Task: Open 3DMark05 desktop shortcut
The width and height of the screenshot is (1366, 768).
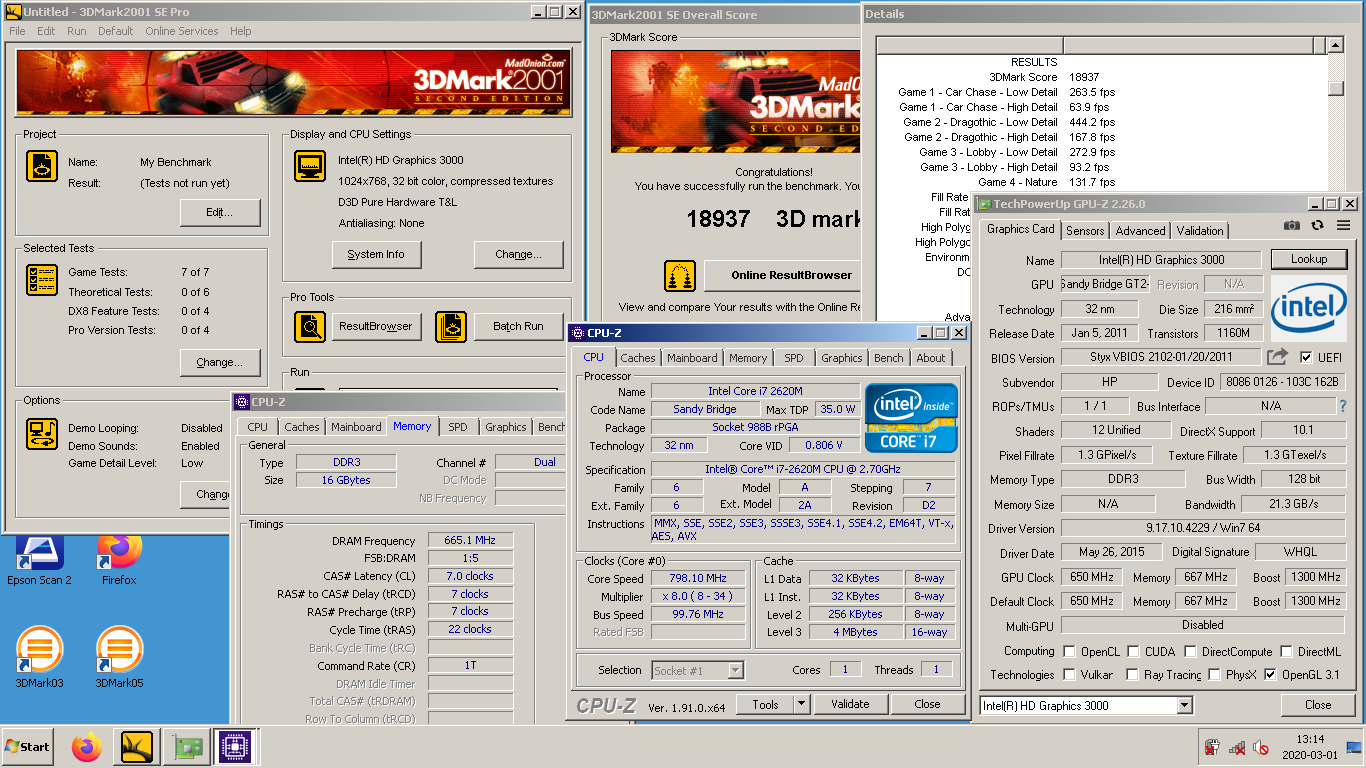Action: pos(119,657)
